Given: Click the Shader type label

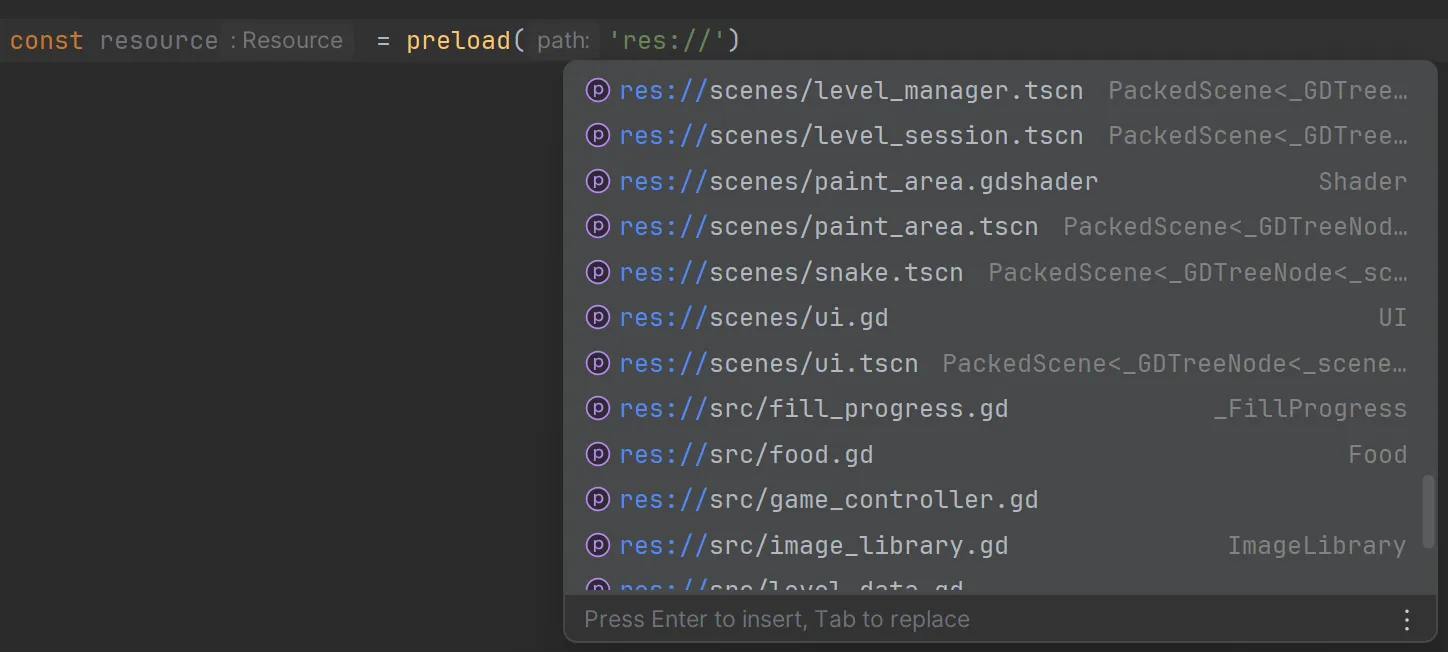Looking at the screenshot, I should click(x=1362, y=182).
